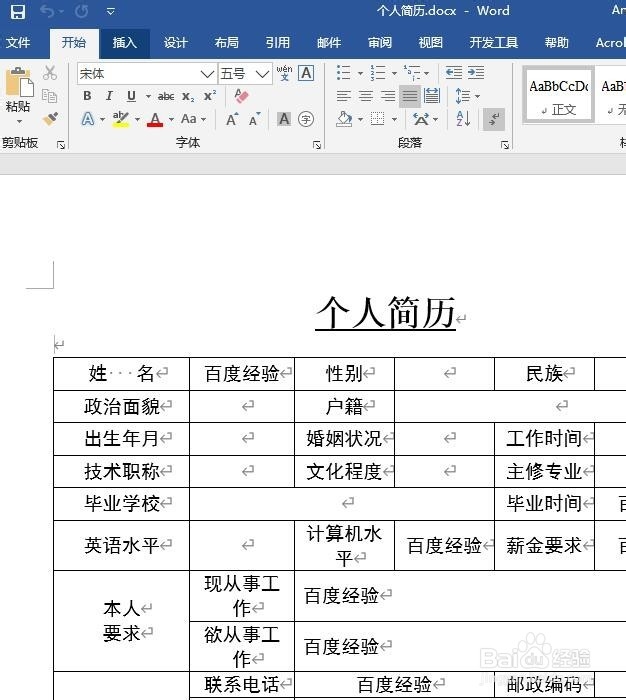626x700 pixels.
Task: Apply yellow text highlight color
Action: 121,119
